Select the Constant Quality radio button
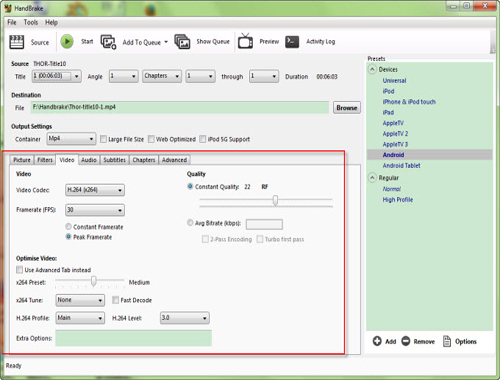This screenshot has height=380, width=500. coord(190,186)
